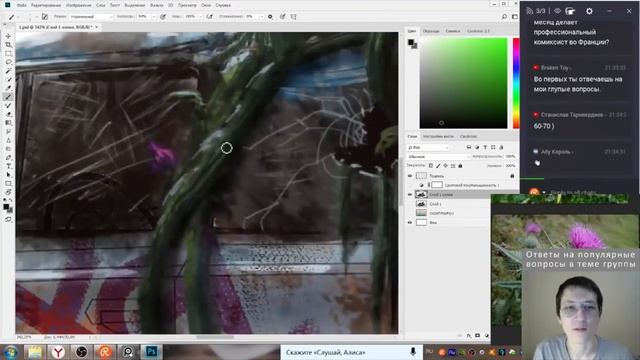640x360 pixels.
Task: Click the layer fill 100% field
Action: 510,166
